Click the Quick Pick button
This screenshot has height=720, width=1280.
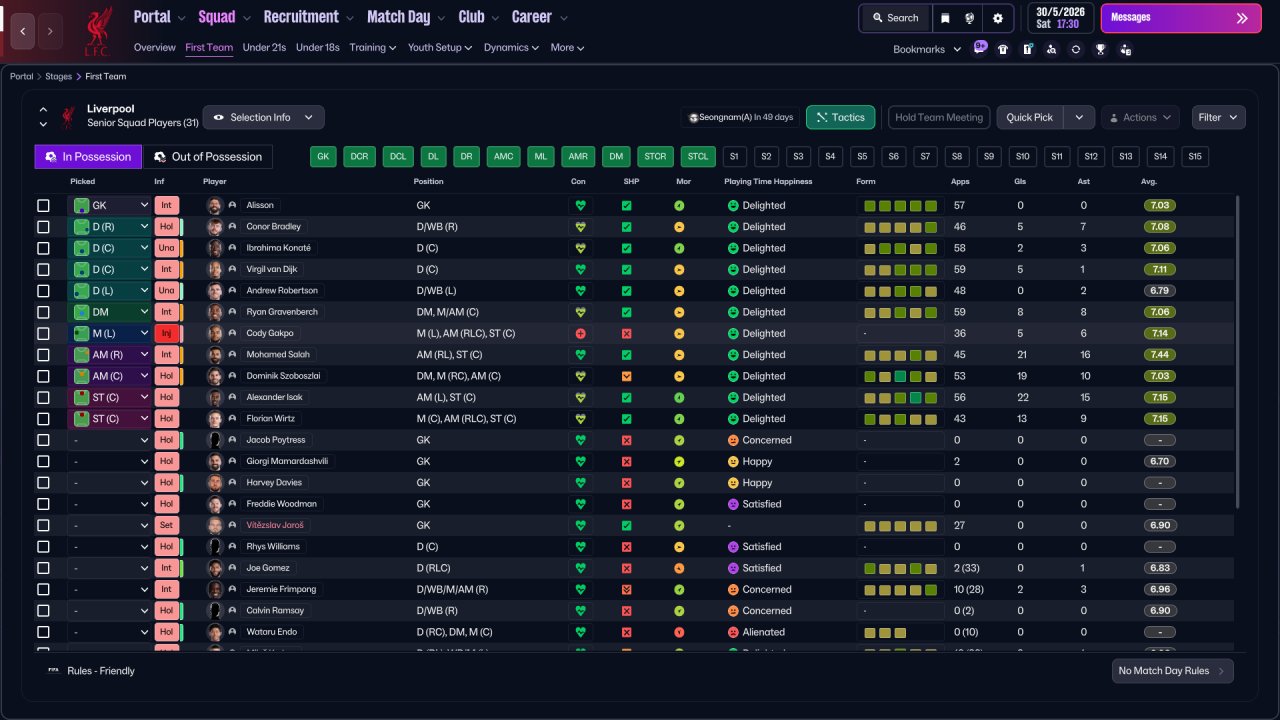1030,118
